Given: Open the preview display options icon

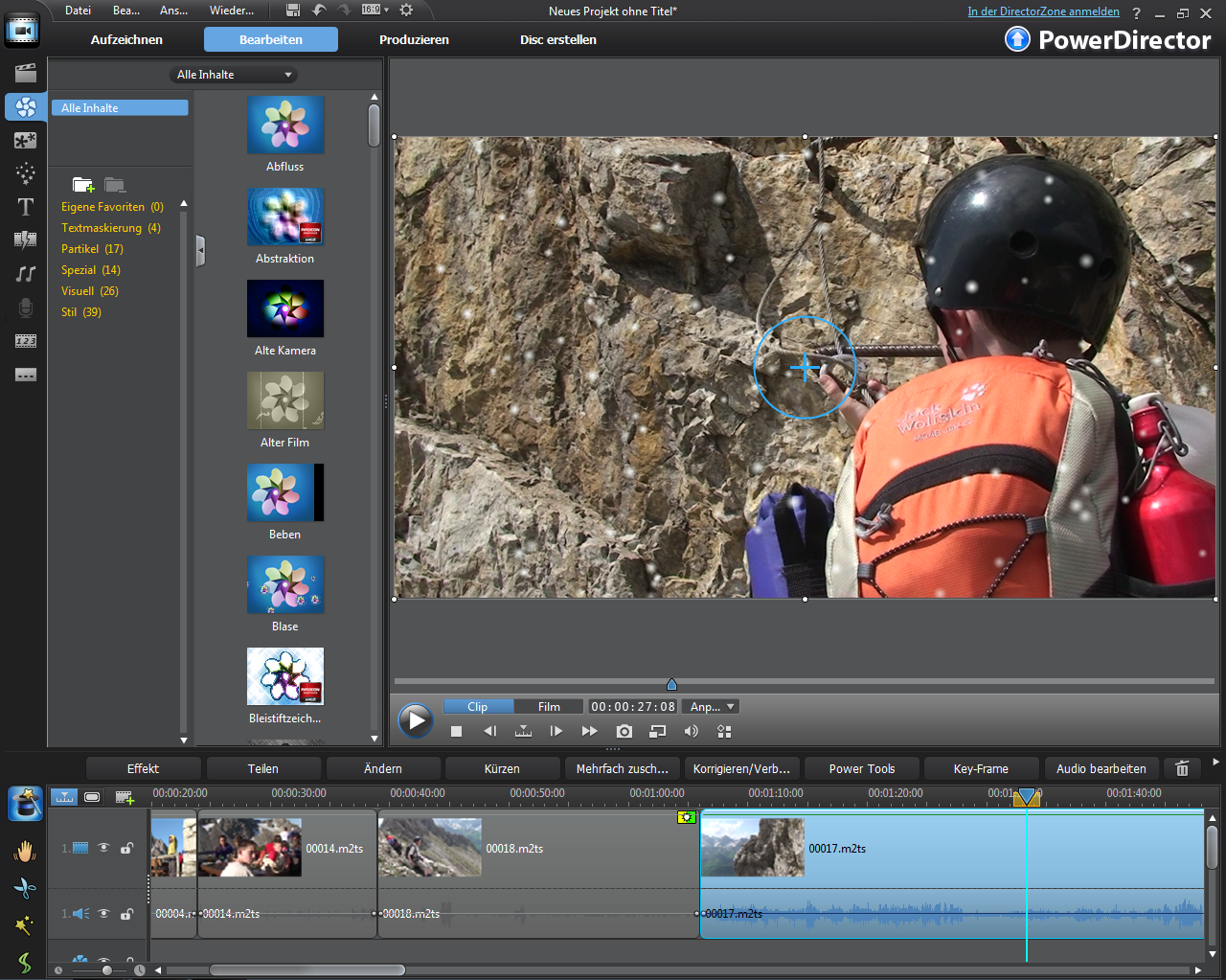Looking at the screenshot, I should 724,731.
